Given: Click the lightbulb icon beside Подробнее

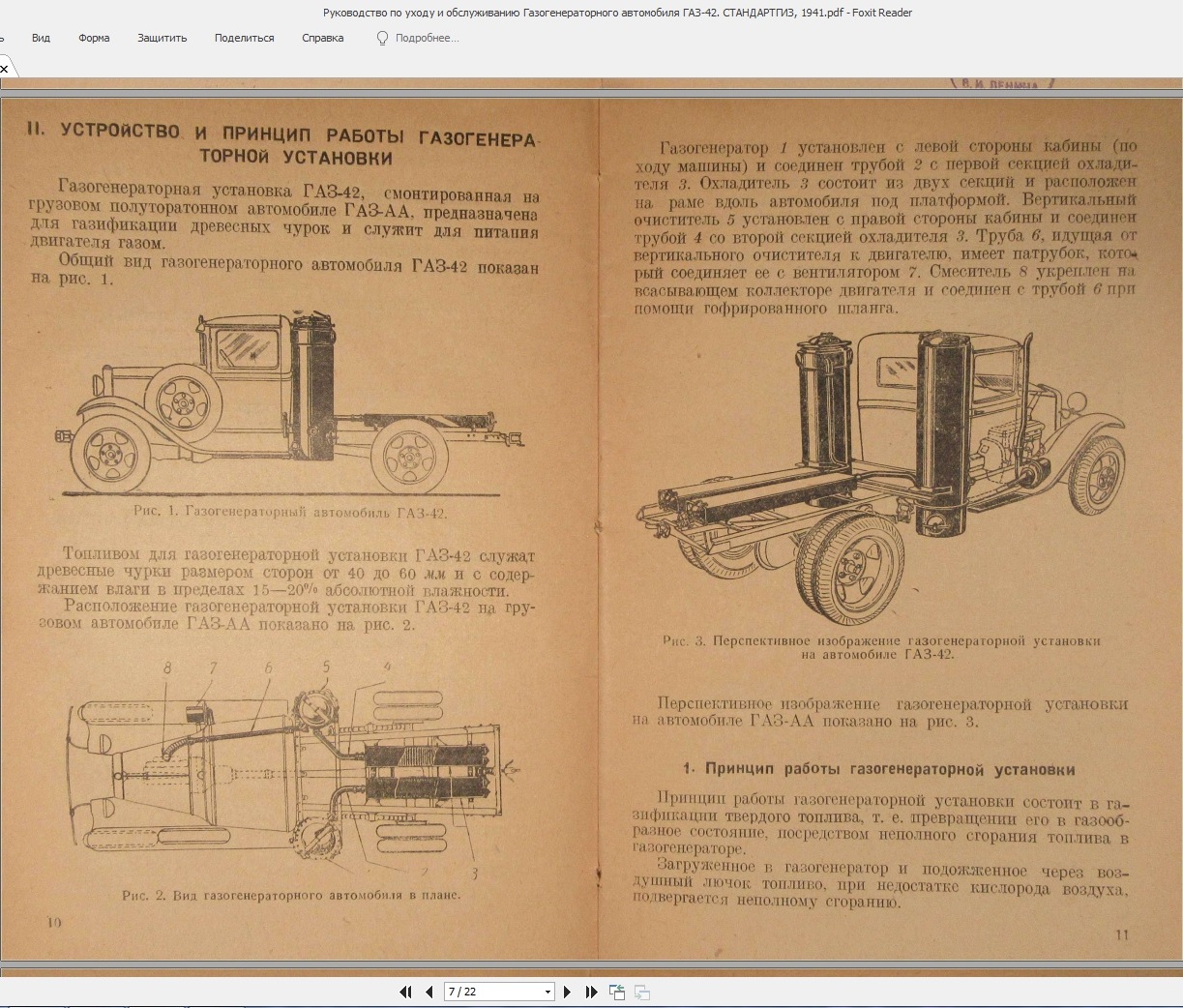Looking at the screenshot, I should tap(382, 38).
